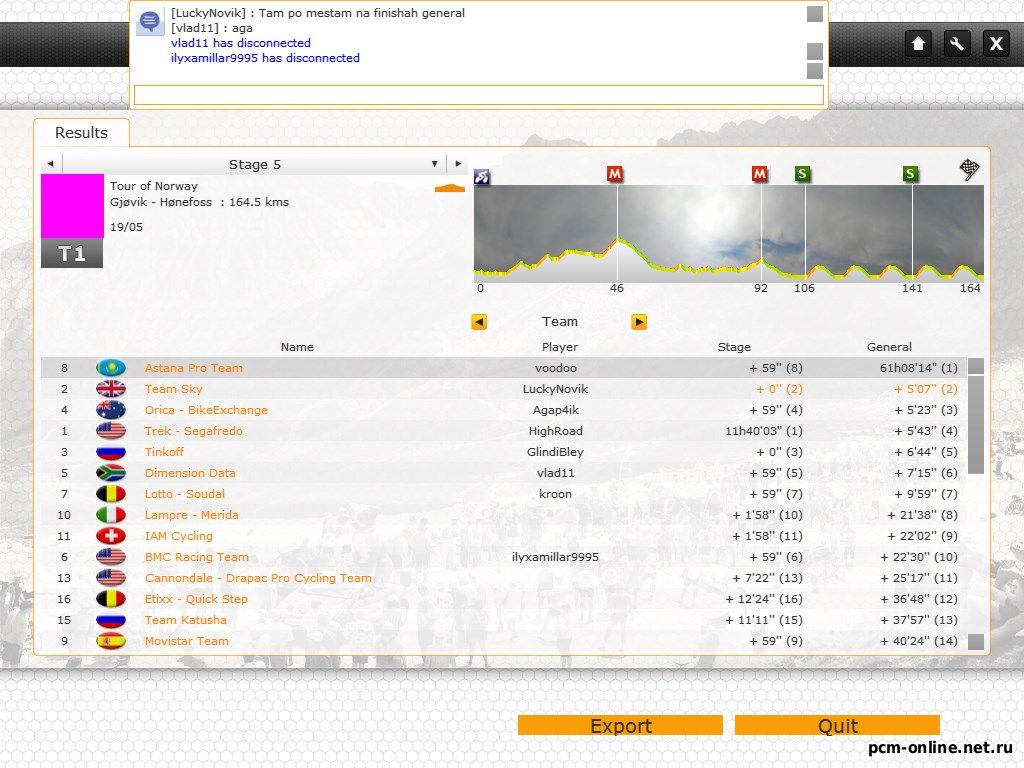The height and width of the screenshot is (768, 1024).
Task: Click the mountain marker at km 92
Action: coord(759,174)
